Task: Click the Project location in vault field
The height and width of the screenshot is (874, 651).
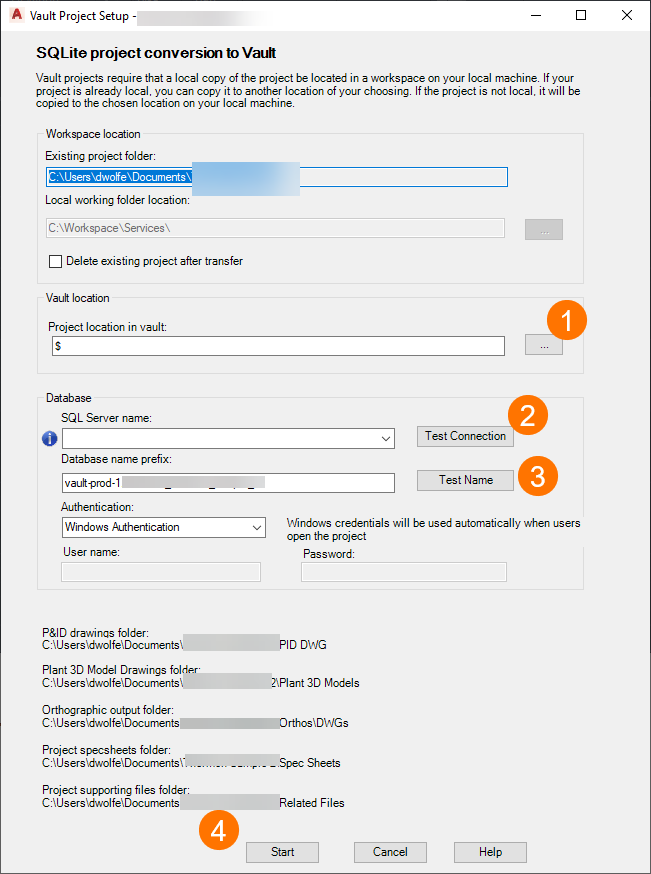Action: [279, 346]
